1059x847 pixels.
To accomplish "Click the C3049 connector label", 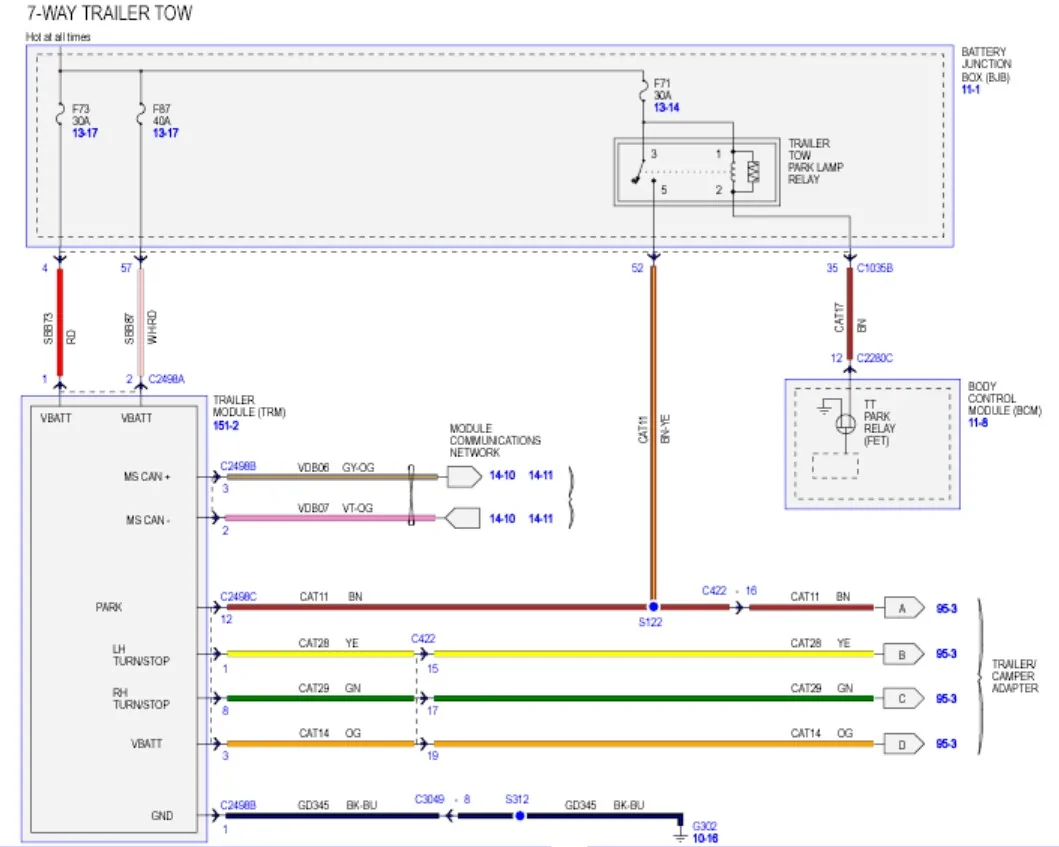I will [x=430, y=799].
